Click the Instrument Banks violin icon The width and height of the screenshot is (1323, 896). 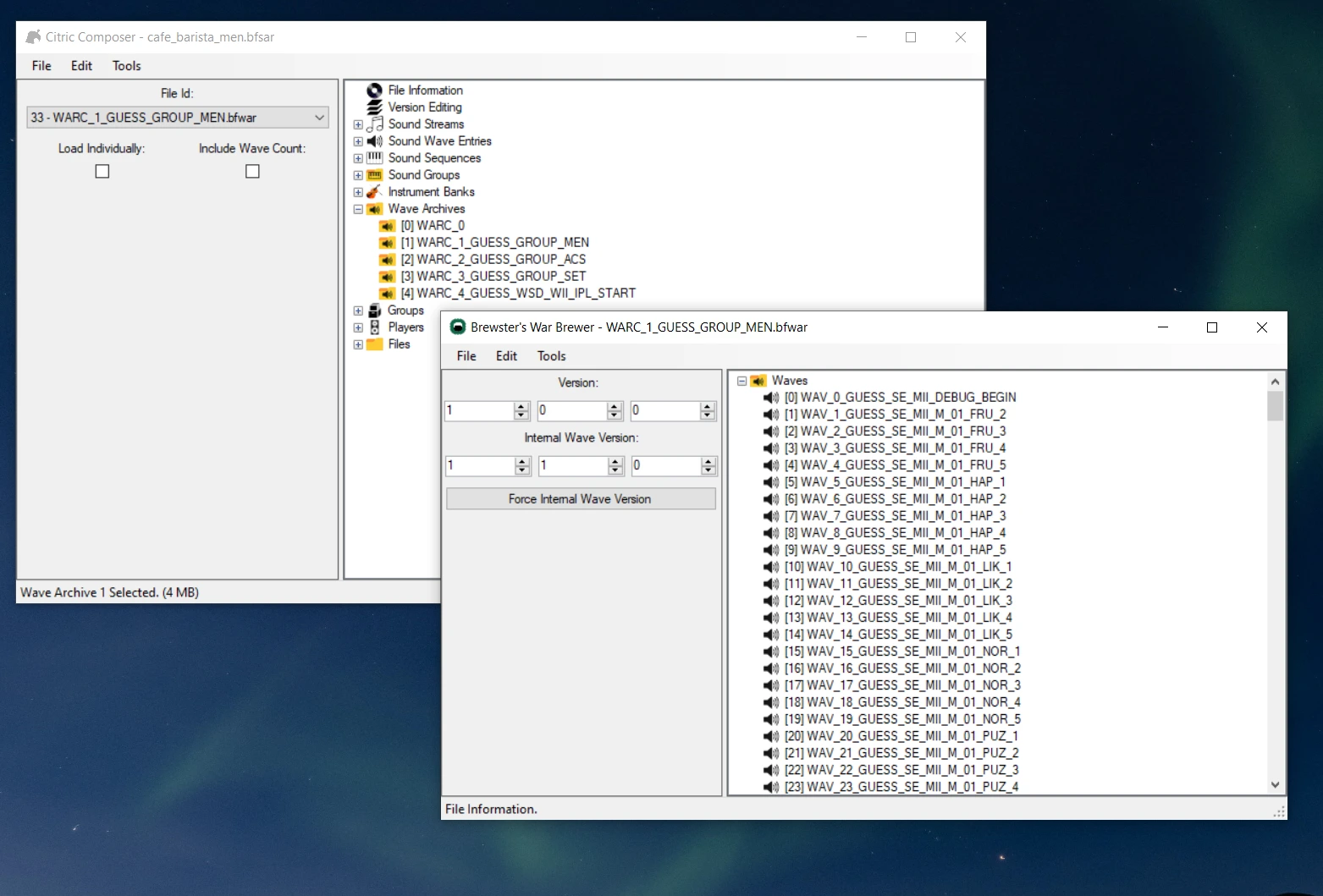(374, 192)
